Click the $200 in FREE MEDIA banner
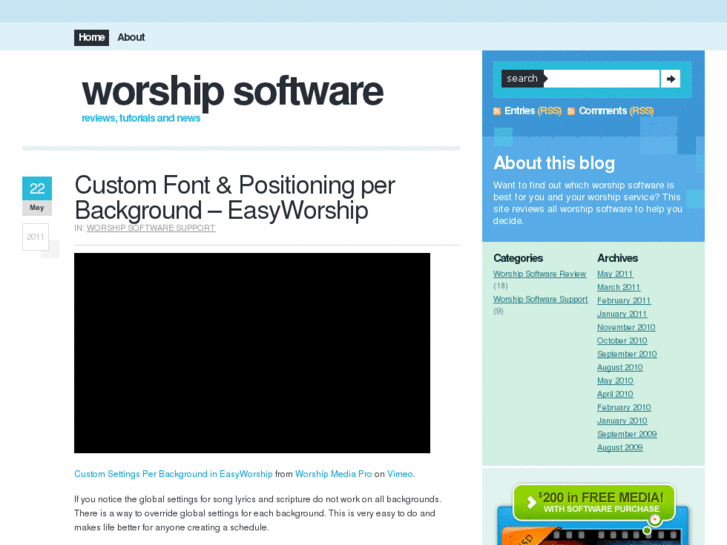The width and height of the screenshot is (727, 545). click(594, 504)
